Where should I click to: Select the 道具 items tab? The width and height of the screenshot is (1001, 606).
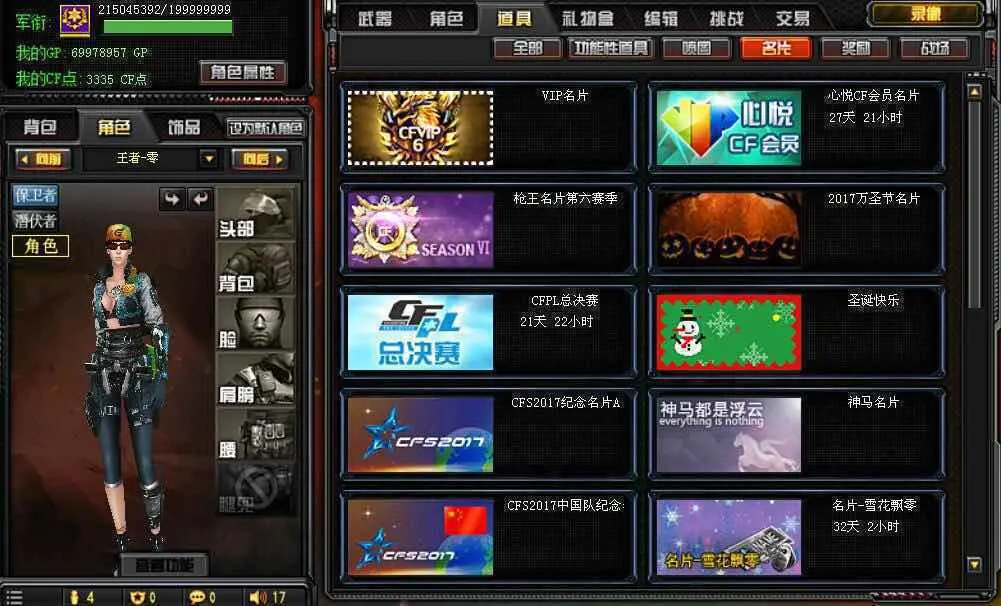point(515,19)
